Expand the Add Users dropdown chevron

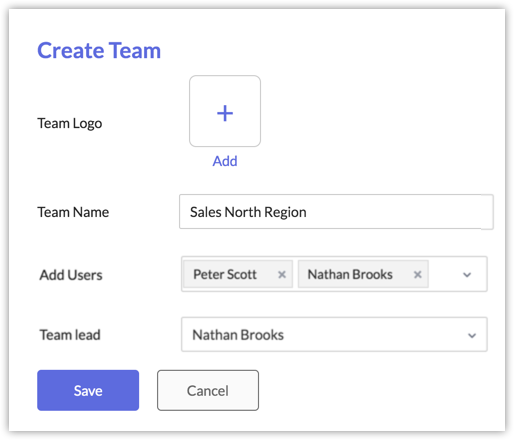pyautogui.click(x=467, y=275)
